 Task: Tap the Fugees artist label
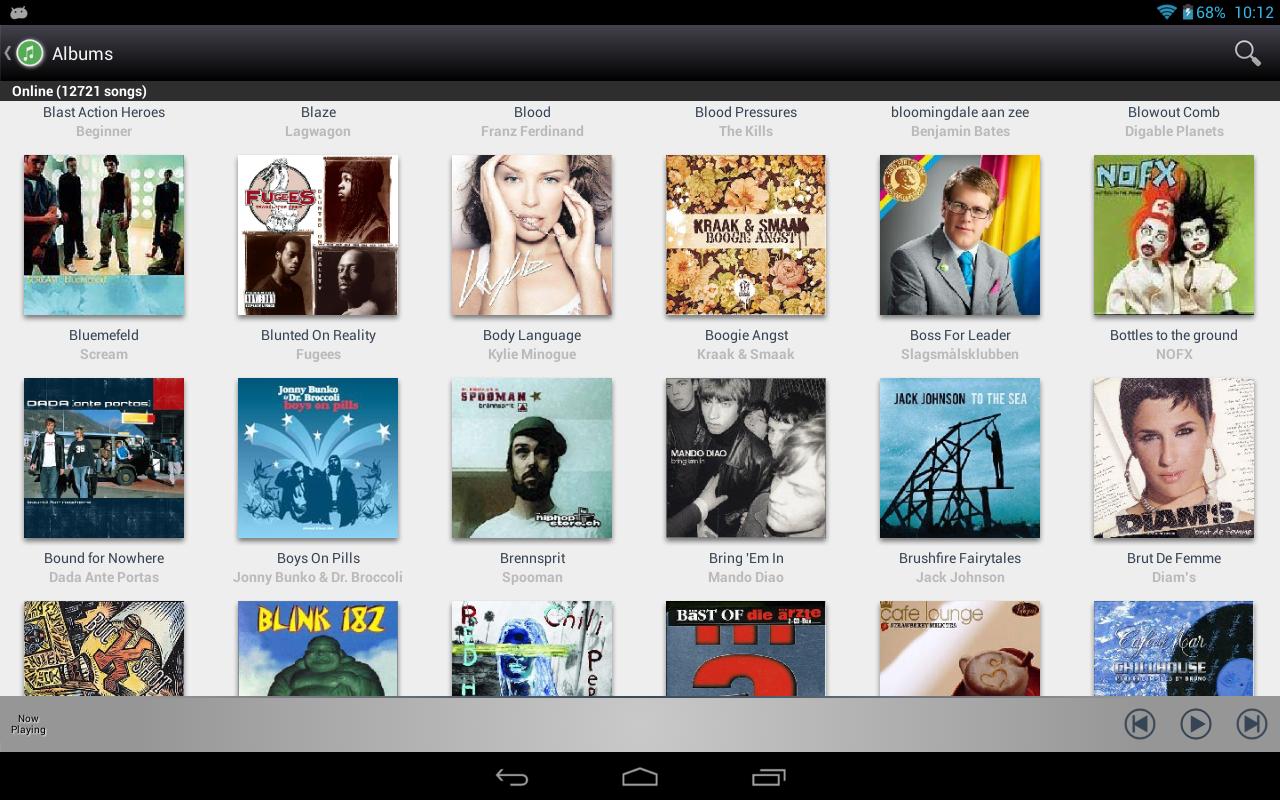(x=318, y=354)
